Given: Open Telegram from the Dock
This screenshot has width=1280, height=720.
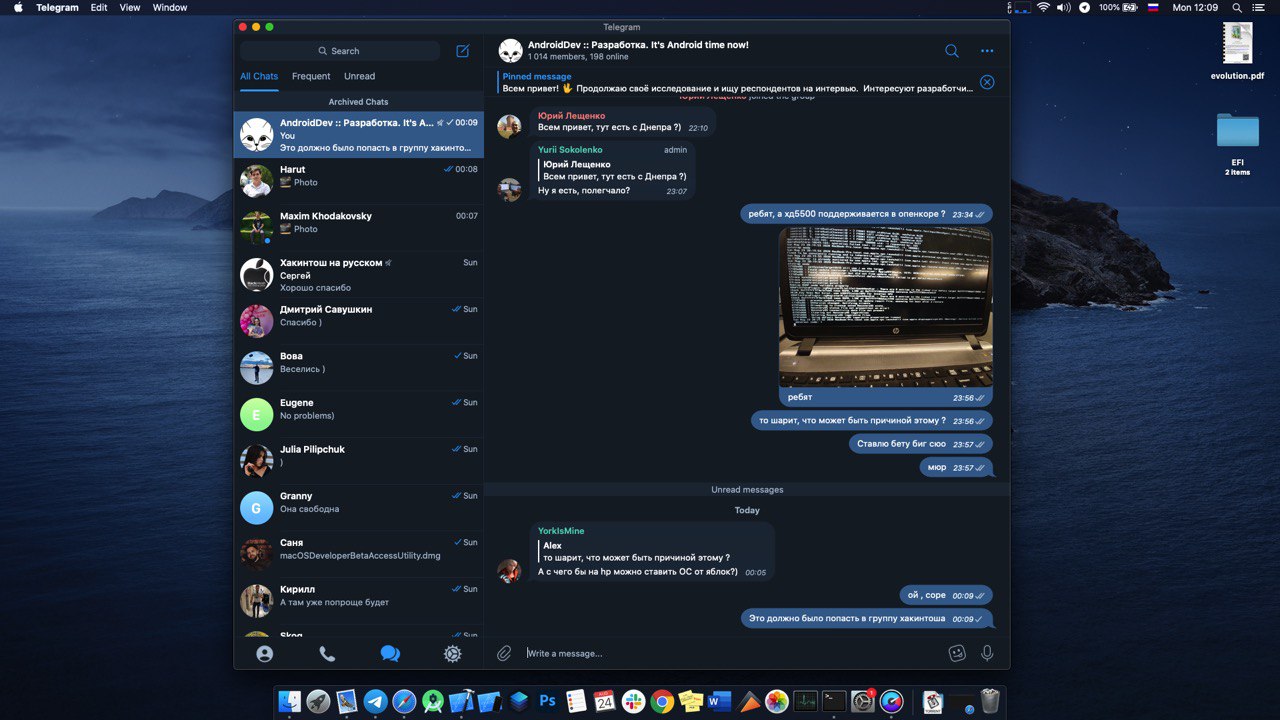Looking at the screenshot, I should point(375,702).
